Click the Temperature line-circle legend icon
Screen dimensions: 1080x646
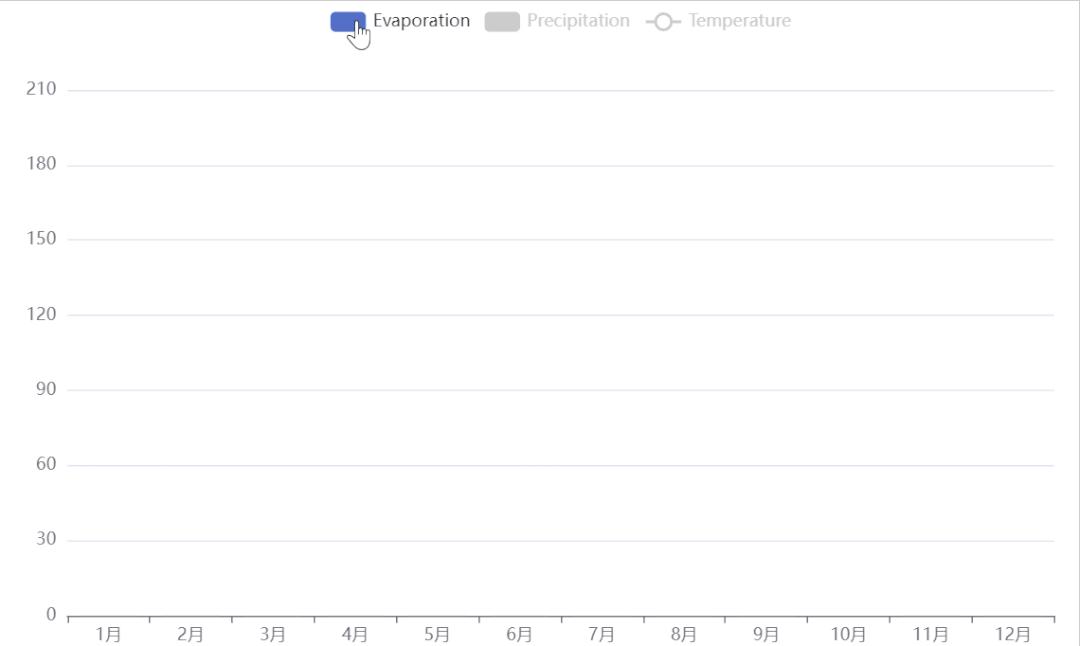tap(663, 20)
